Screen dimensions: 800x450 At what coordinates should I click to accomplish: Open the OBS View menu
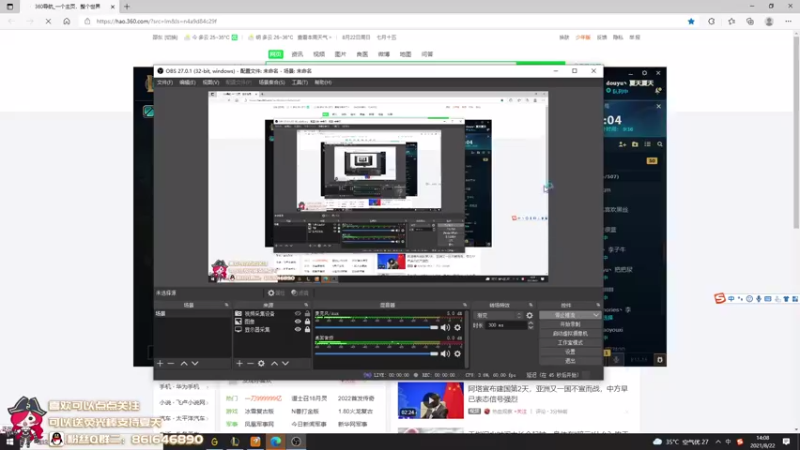pos(211,82)
